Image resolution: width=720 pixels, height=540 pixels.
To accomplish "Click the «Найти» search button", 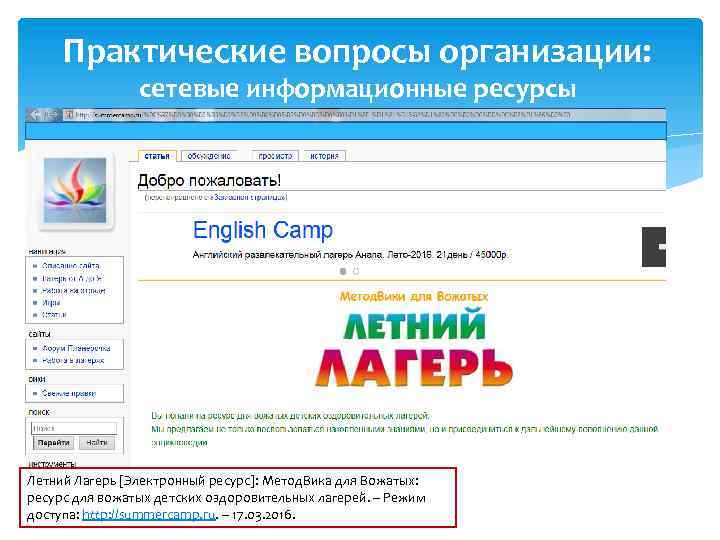I will point(96,443).
